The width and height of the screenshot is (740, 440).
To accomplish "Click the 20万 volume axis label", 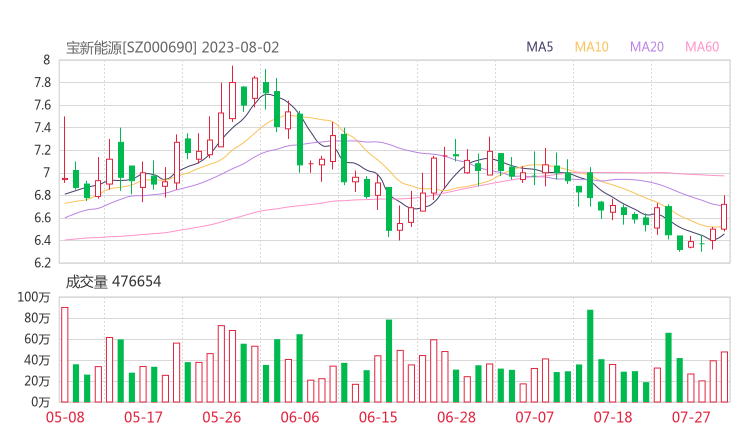I will click(37, 381).
